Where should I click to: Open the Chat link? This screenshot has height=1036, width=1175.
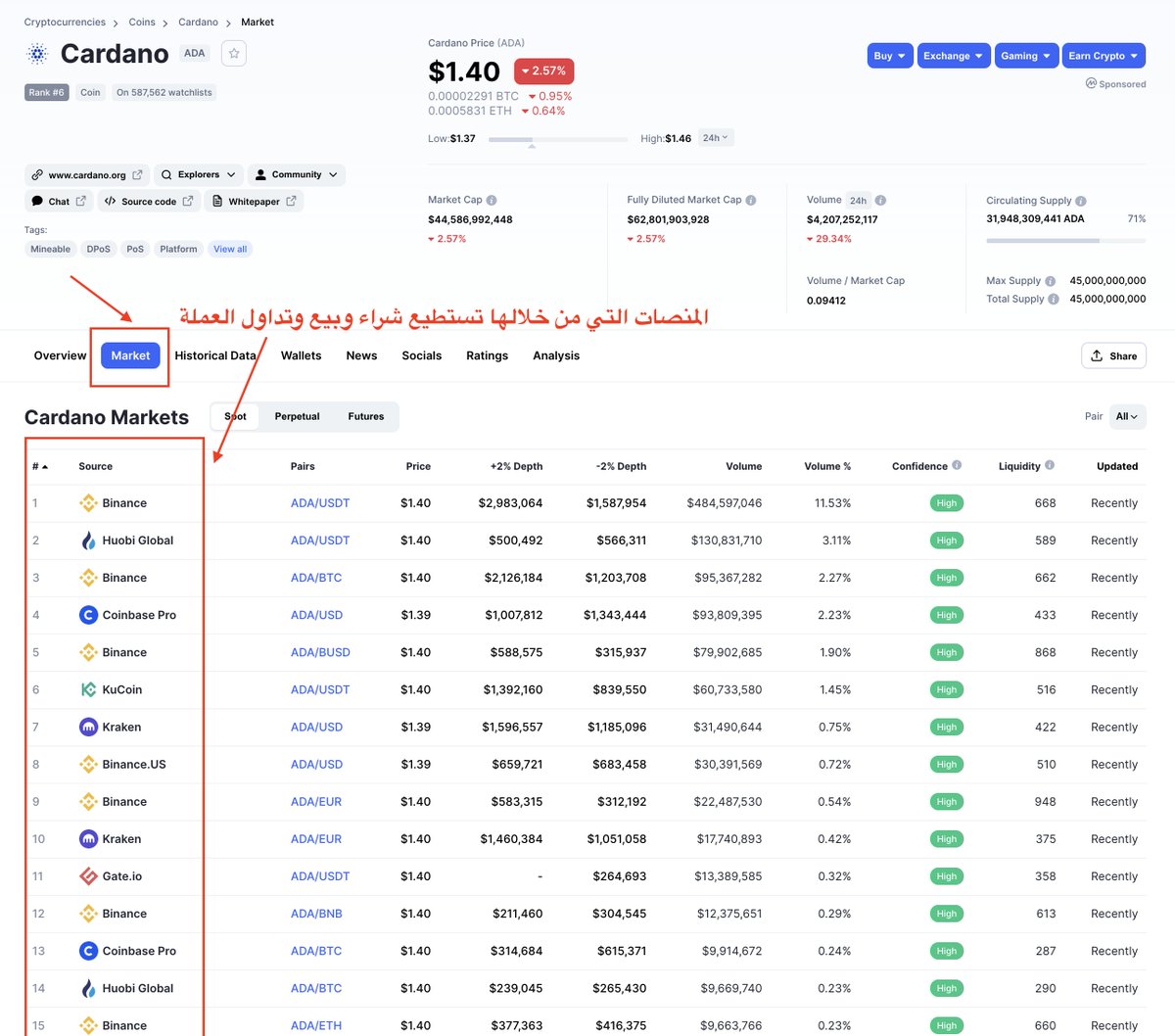click(59, 202)
